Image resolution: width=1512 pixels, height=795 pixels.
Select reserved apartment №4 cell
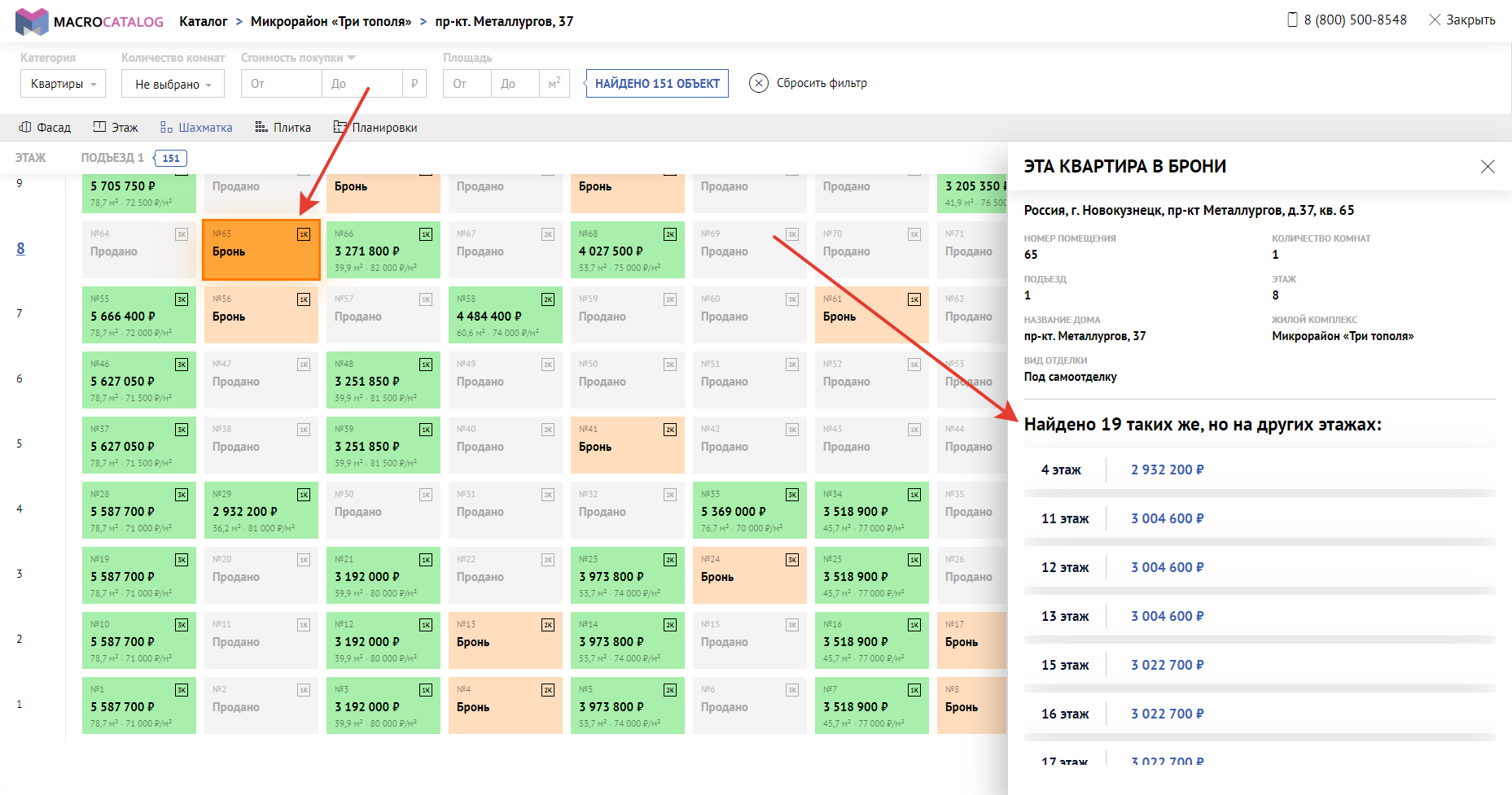pyautogui.click(x=506, y=705)
